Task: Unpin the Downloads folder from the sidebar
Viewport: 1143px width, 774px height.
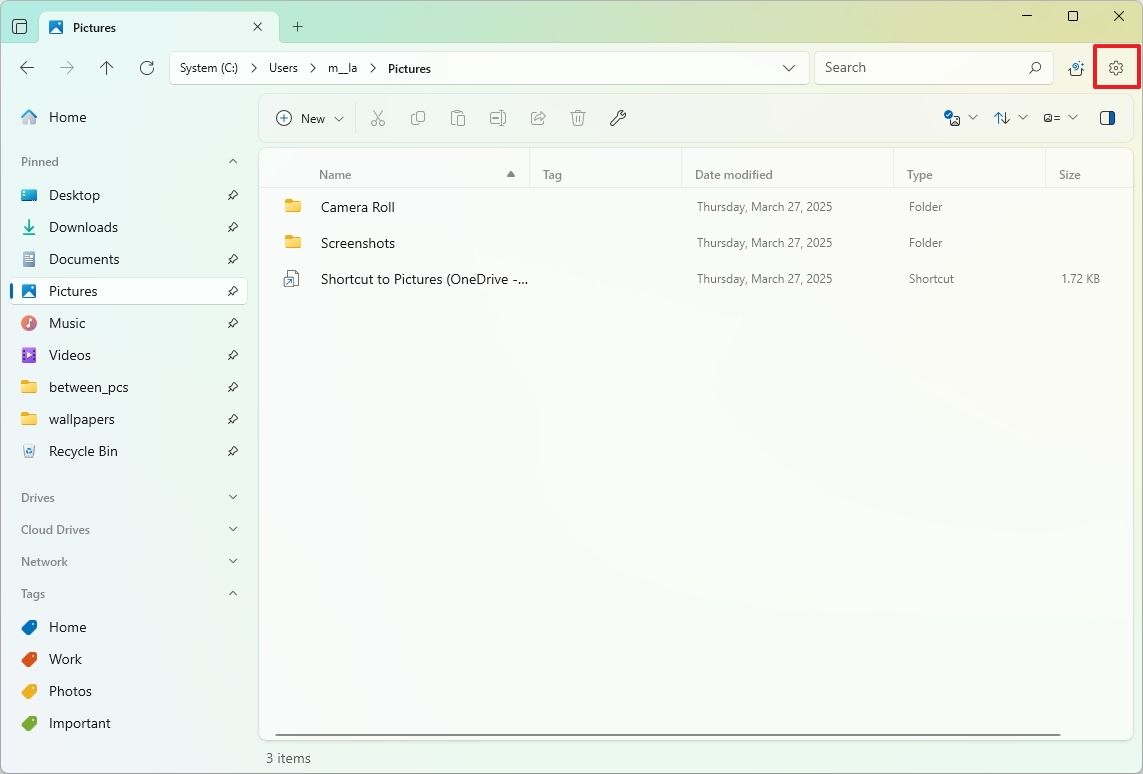Action: tap(232, 227)
